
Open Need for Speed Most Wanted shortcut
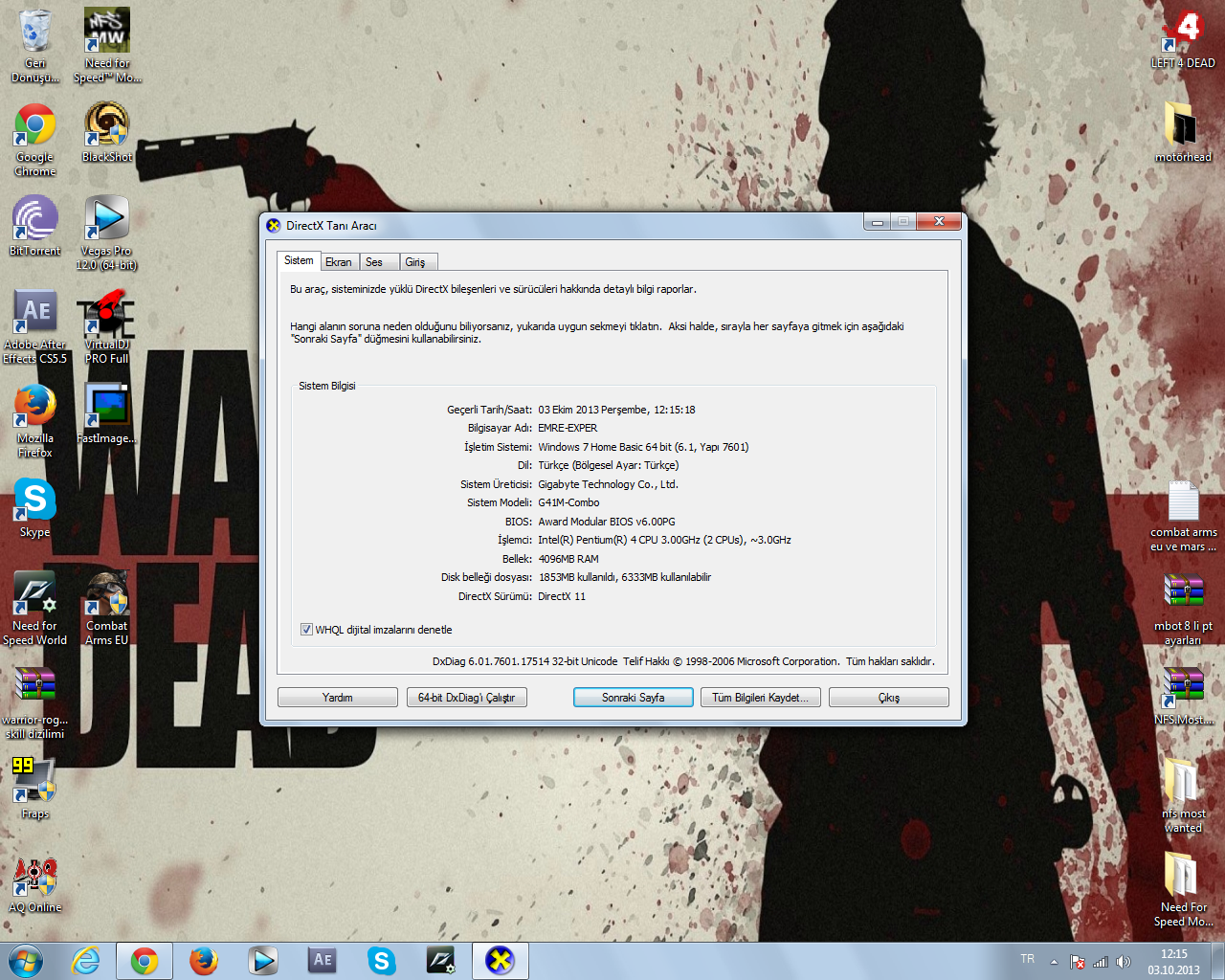(107, 46)
